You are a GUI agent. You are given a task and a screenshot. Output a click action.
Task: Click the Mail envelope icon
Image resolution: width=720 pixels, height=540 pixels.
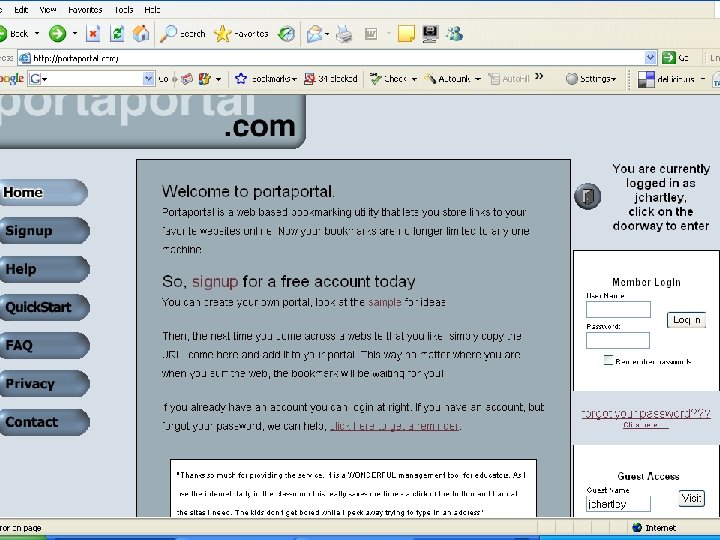click(x=314, y=34)
